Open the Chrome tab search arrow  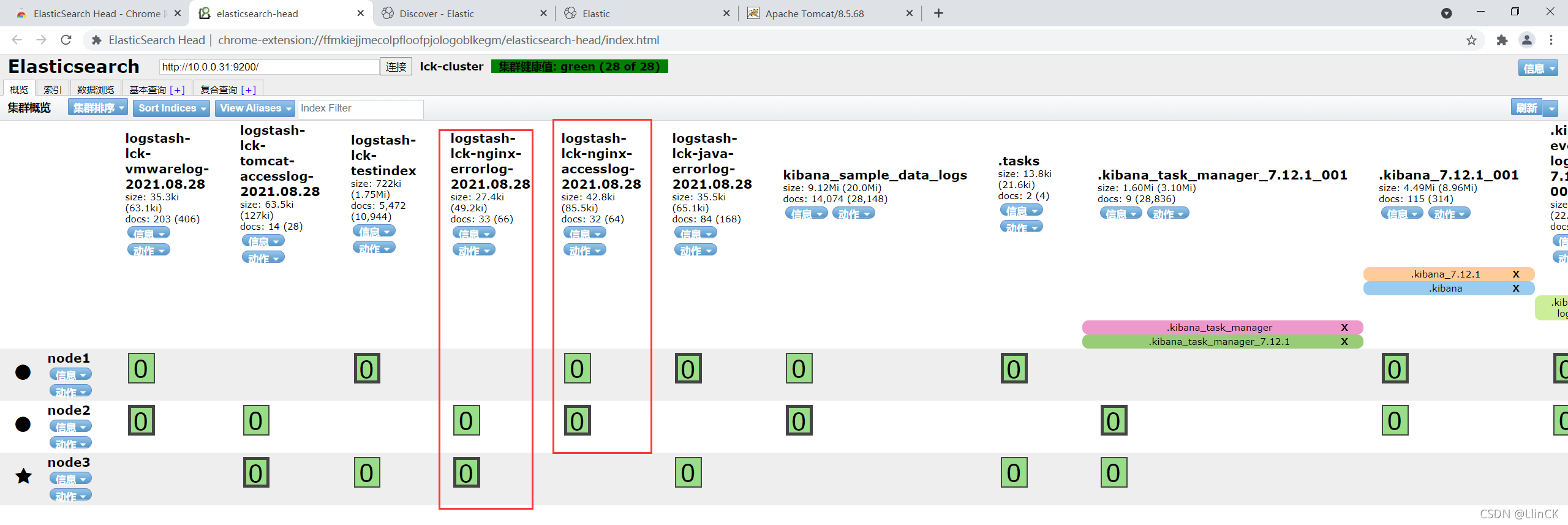click(1446, 13)
